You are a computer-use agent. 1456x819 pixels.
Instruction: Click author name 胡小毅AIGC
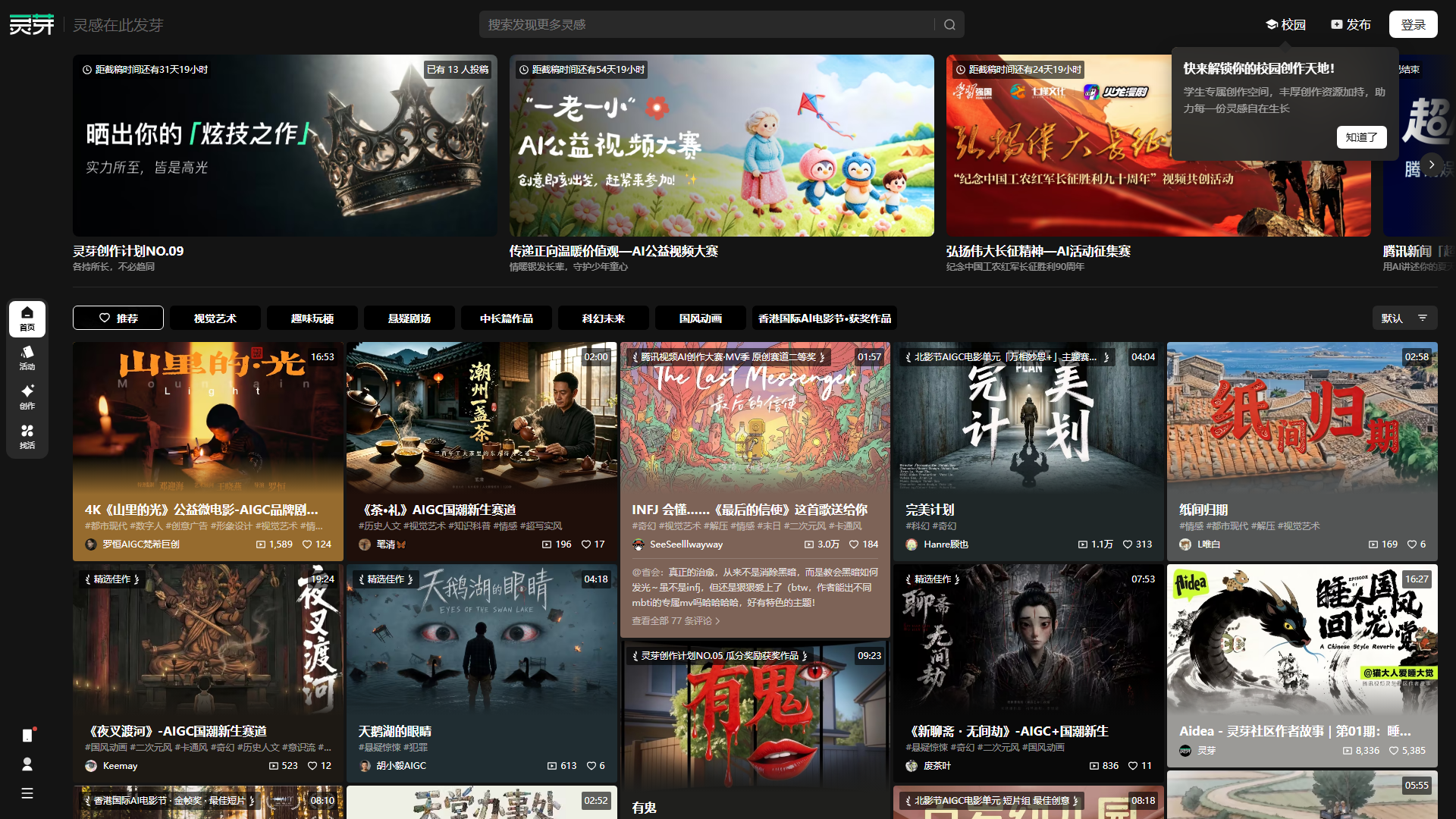pos(401,766)
